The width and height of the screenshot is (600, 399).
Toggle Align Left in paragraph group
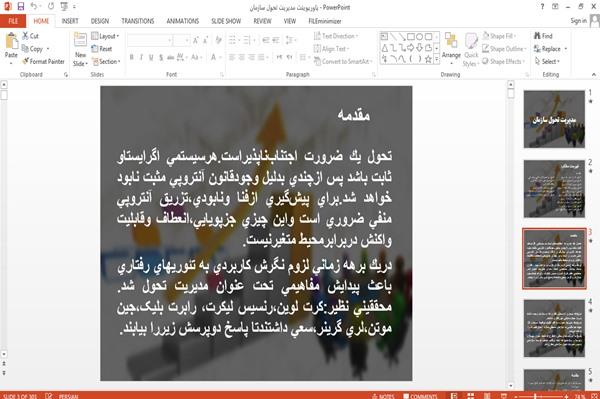(x=232, y=57)
